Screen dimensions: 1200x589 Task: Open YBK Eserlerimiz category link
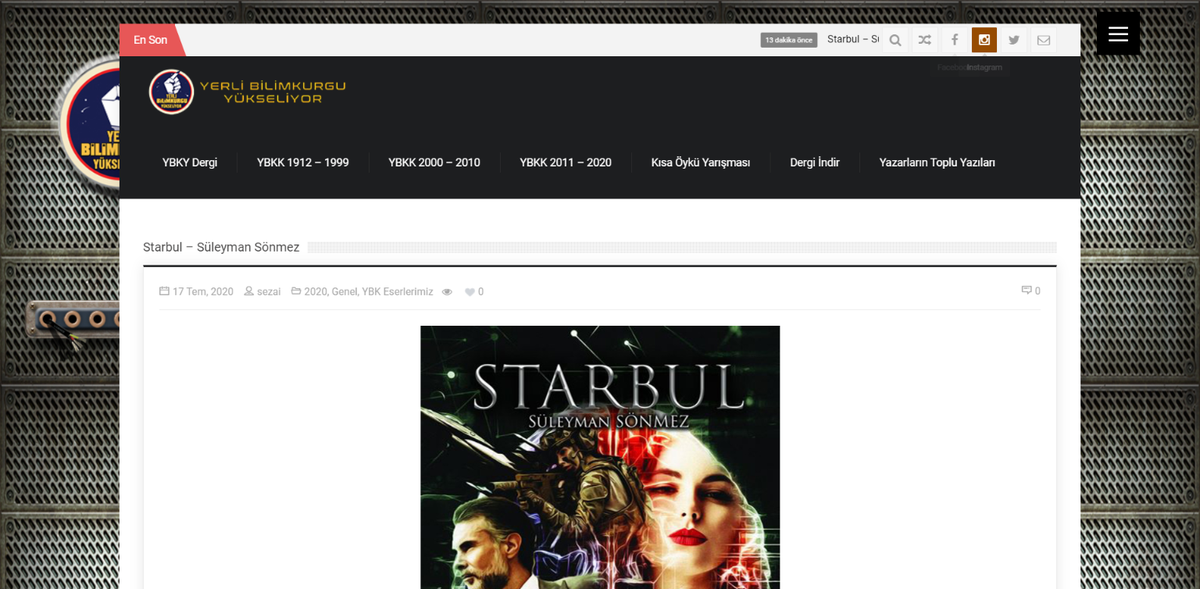click(397, 292)
